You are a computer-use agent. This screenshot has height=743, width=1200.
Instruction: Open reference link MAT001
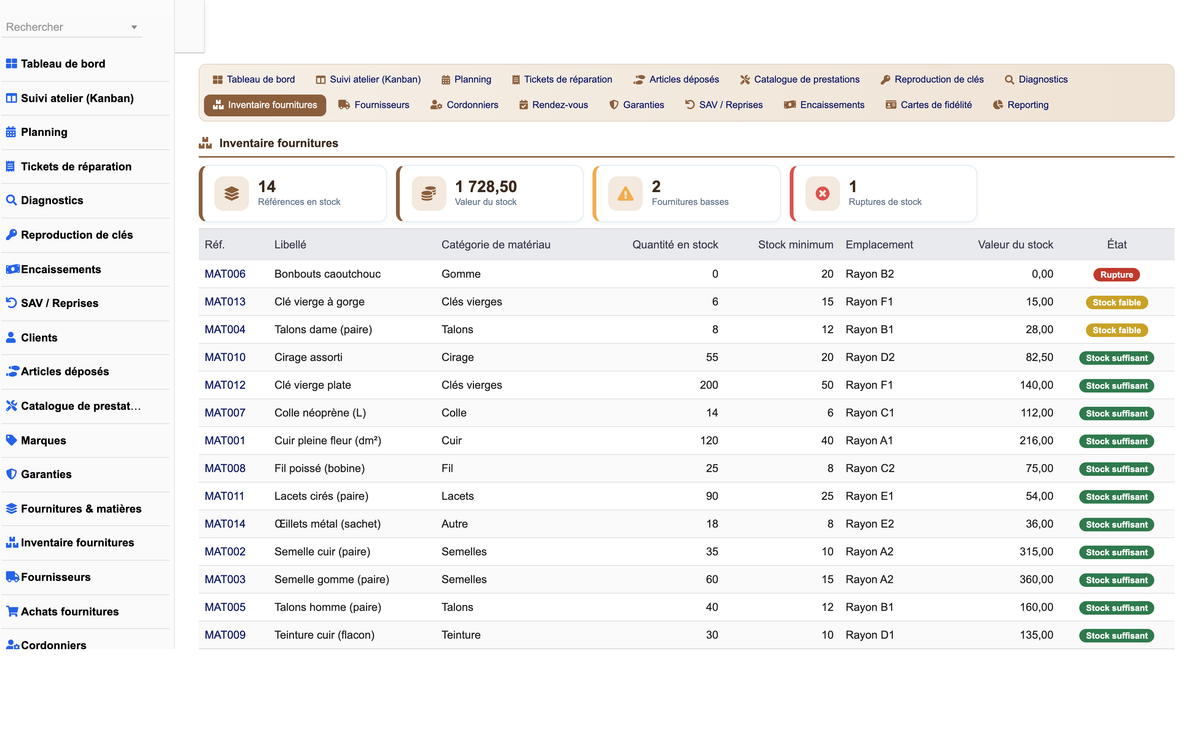point(225,441)
